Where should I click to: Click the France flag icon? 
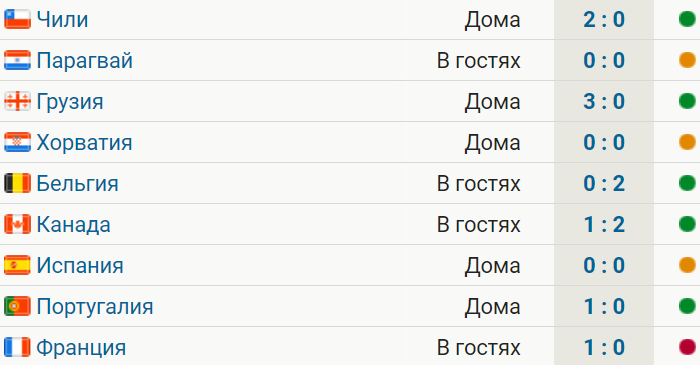click(x=17, y=348)
